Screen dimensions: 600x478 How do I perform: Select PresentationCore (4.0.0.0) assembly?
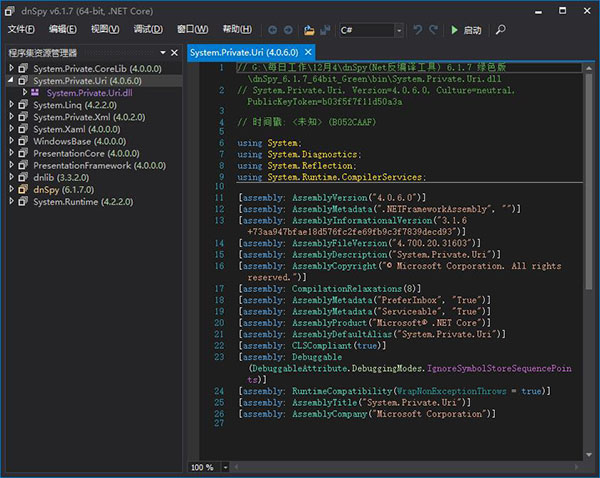[x=86, y=153]
